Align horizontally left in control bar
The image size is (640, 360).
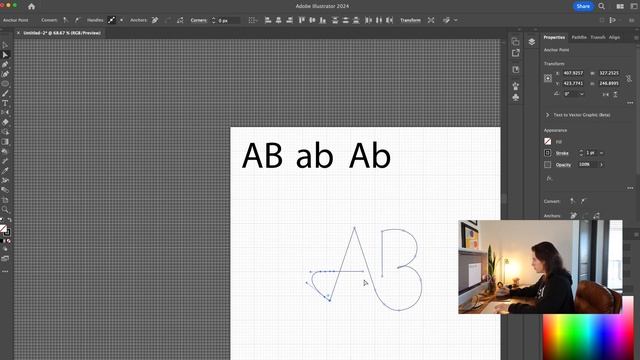[268, 20]
